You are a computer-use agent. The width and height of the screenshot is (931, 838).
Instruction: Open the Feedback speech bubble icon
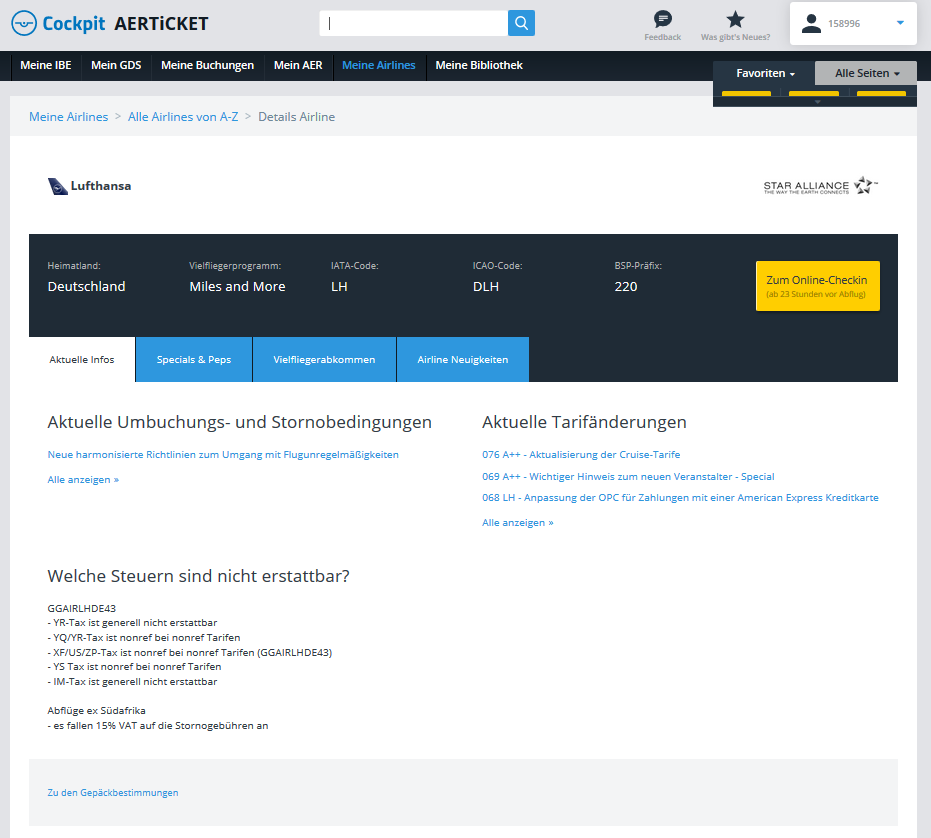662,19
